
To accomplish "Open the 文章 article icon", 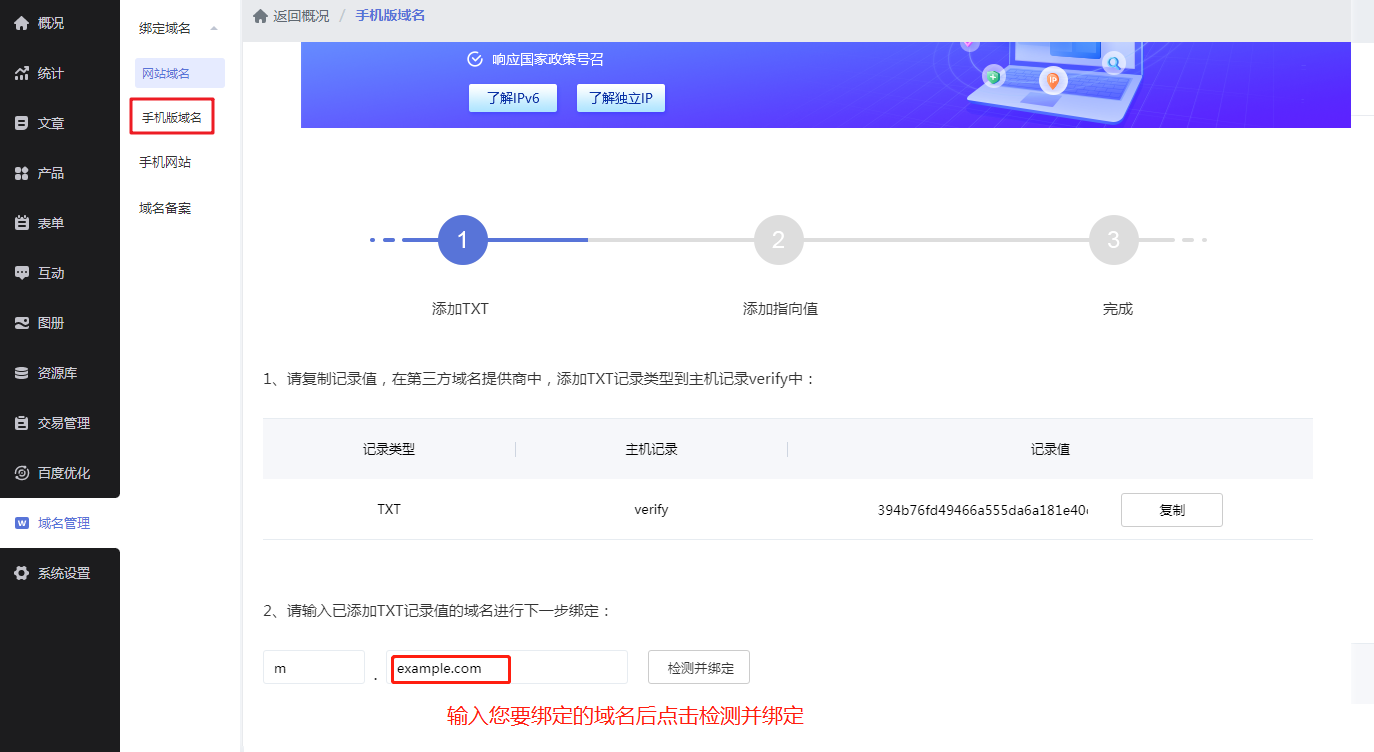I will pyautogui.click(x=21, y=123).
